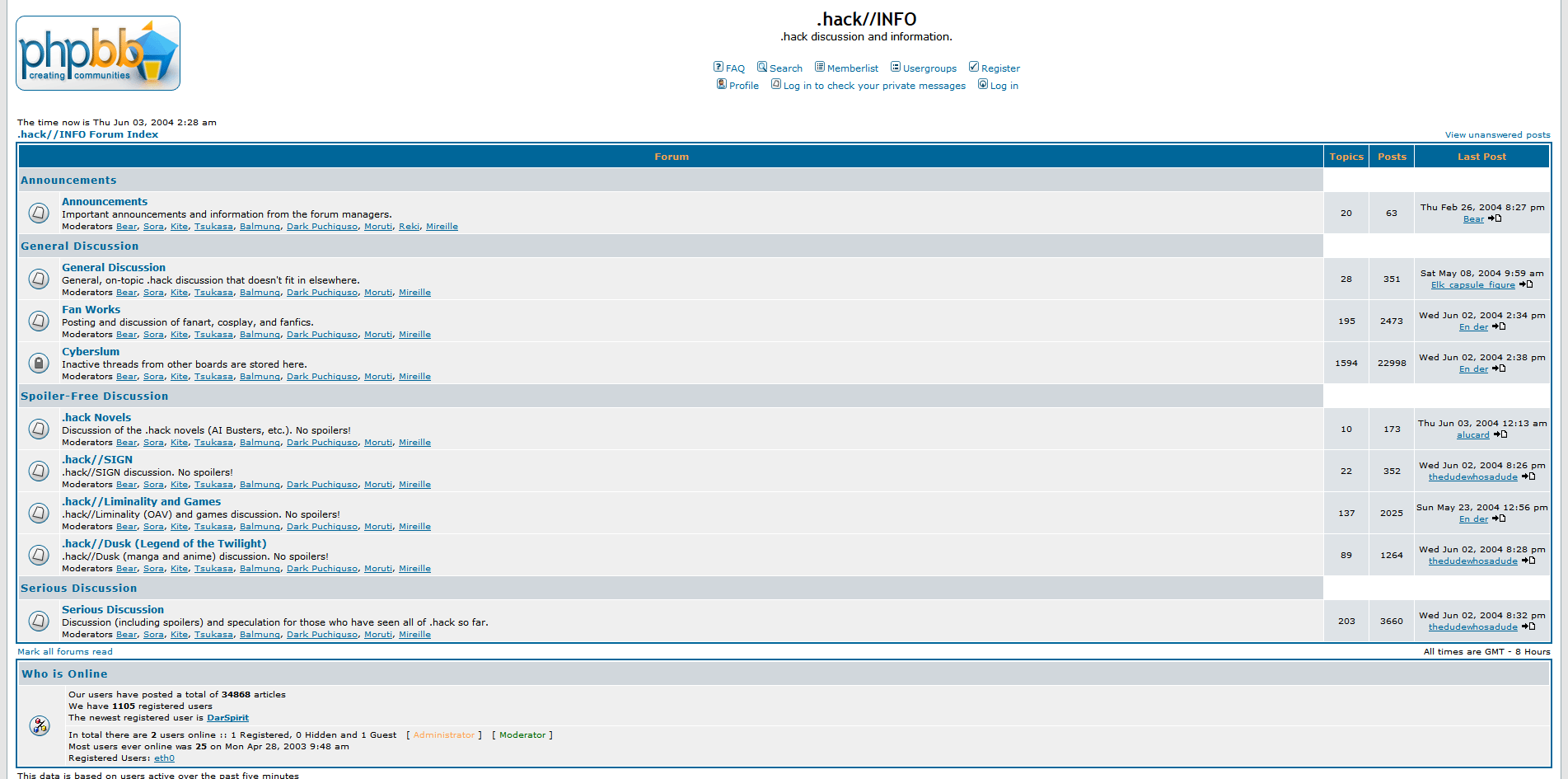Viewport: 1568px width, 779px height.
Task: Open the Memberlist link
Action: click(853, 68)
